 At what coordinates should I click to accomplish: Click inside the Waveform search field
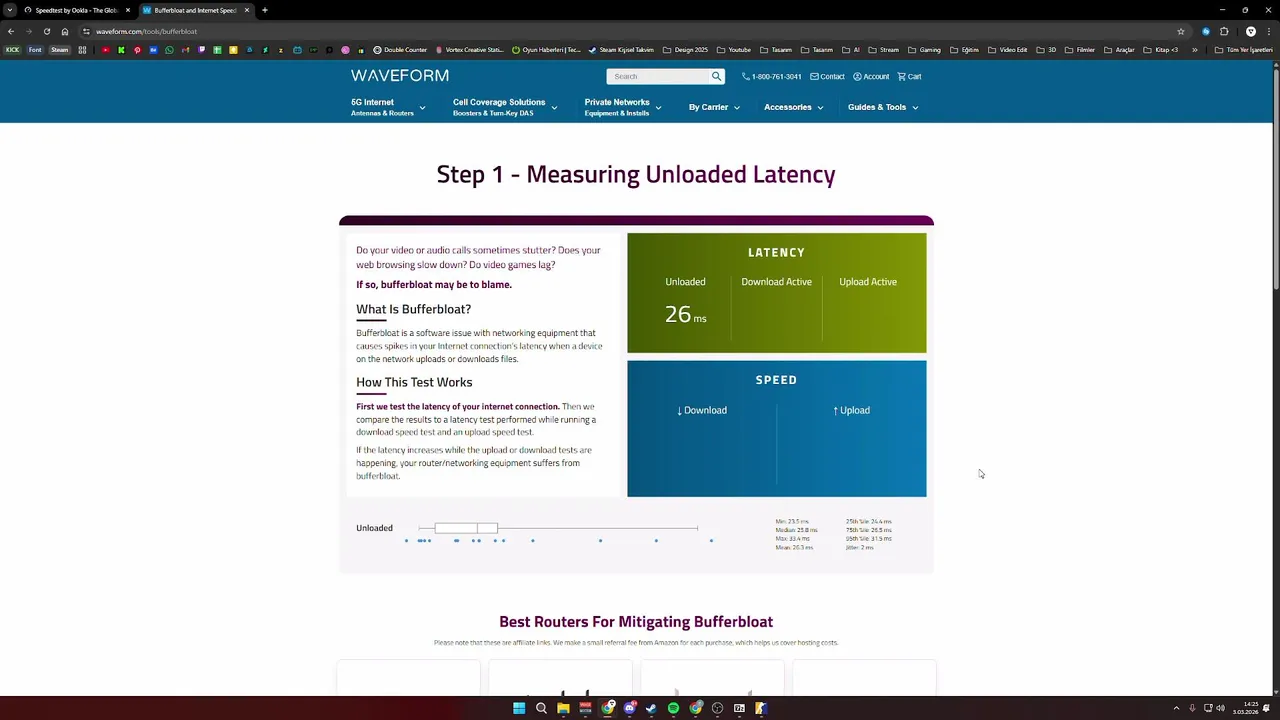pyautogui.click(x=658, y=76)
